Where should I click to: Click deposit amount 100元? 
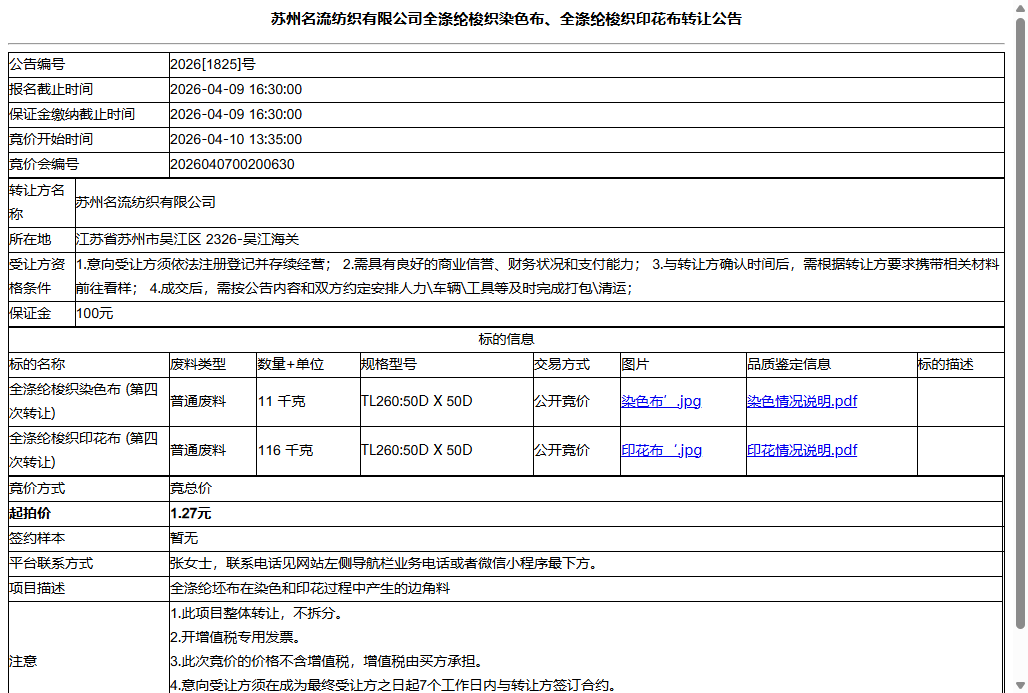(94, 313)
